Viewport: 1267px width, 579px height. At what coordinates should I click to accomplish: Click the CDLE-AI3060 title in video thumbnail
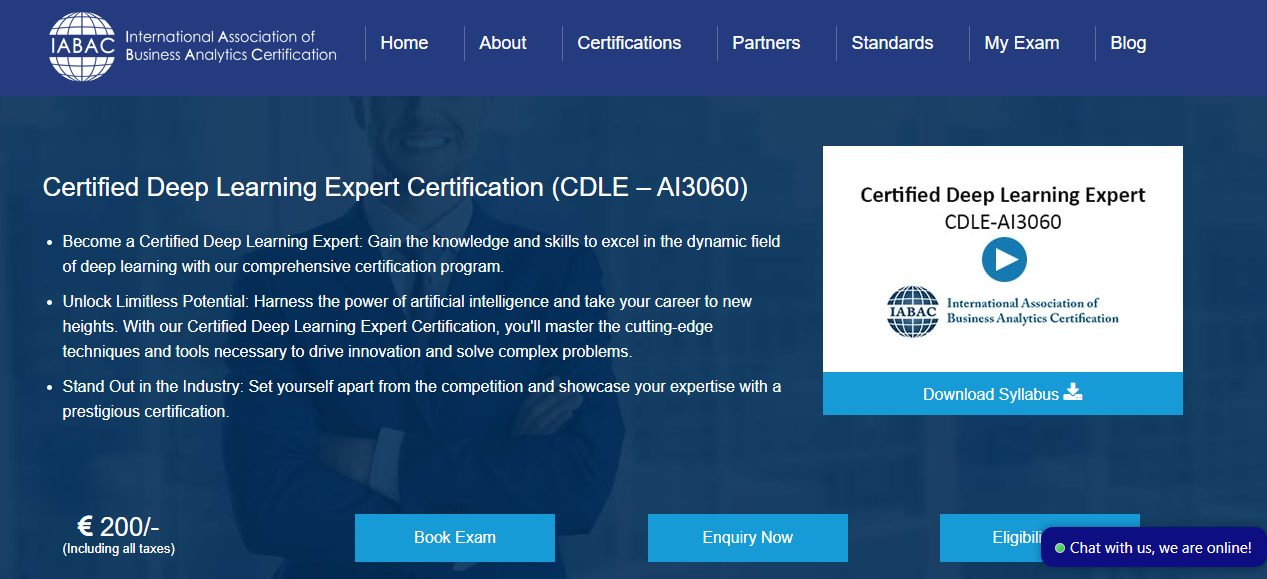(1002, 222)
